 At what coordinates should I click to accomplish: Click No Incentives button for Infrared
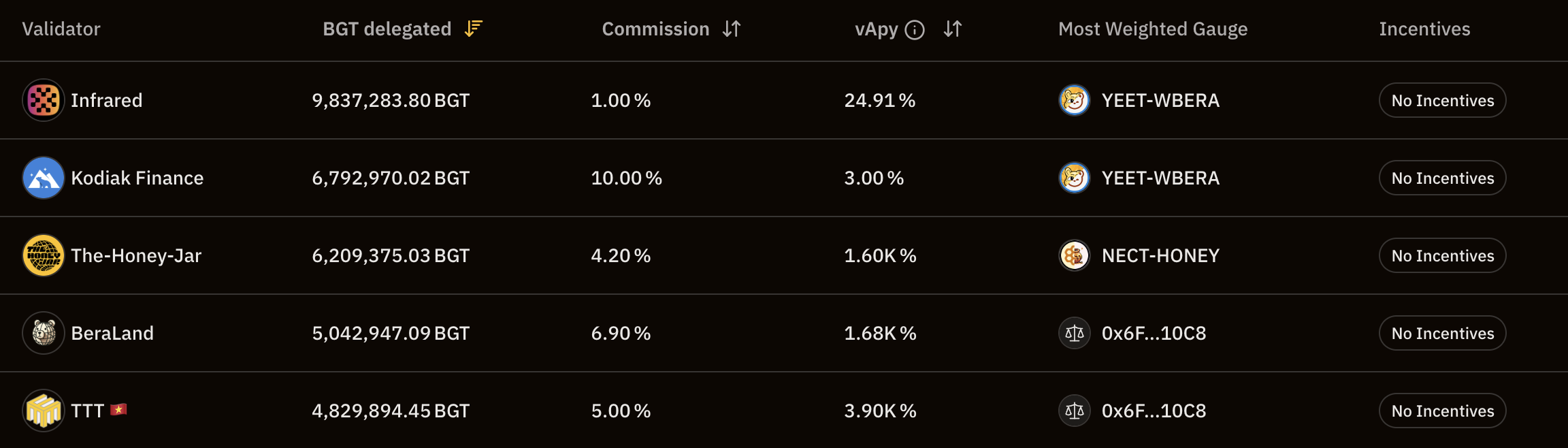pyautogui.click(x=1443, y=100)
